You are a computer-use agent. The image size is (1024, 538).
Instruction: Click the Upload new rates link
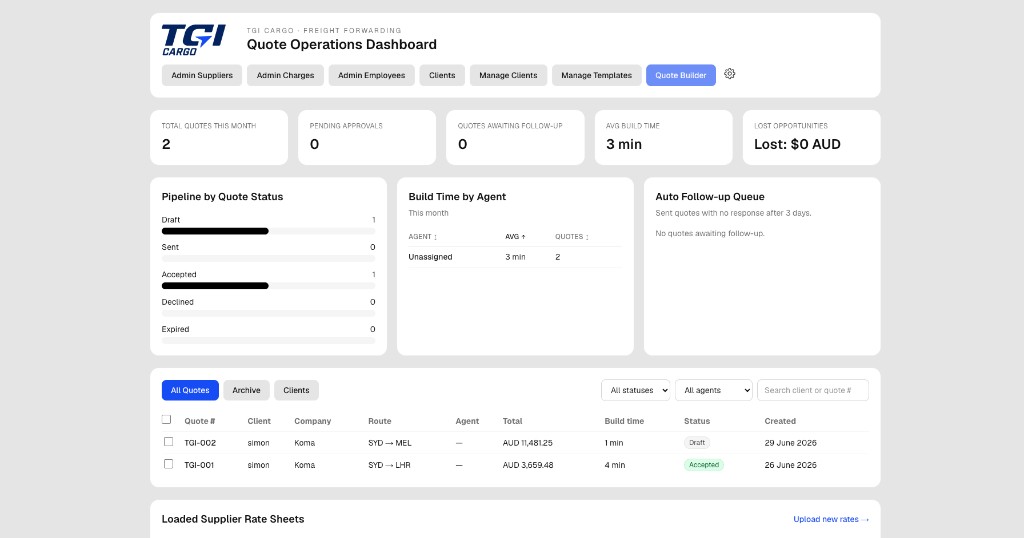pos(831,519)
